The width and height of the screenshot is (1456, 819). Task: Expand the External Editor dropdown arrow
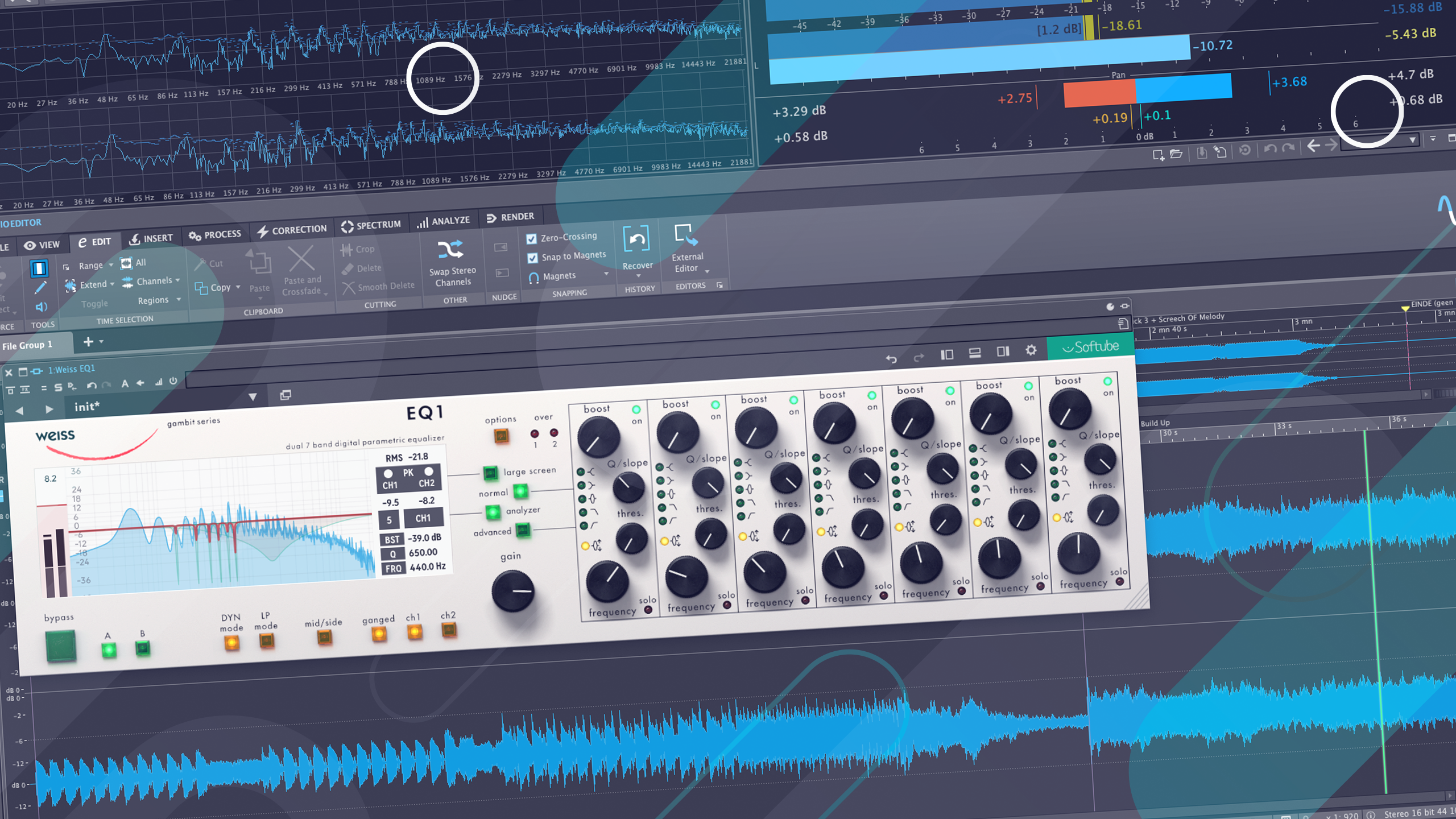[x=707, y=271]
